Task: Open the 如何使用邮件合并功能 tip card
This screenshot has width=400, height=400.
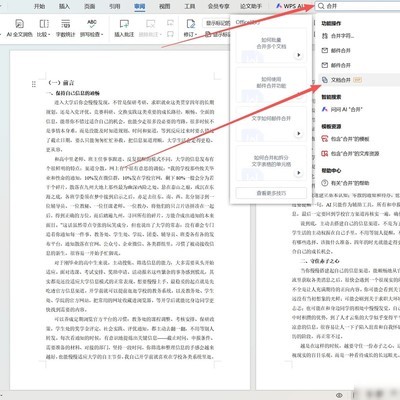Action: [x=271, y=85]
